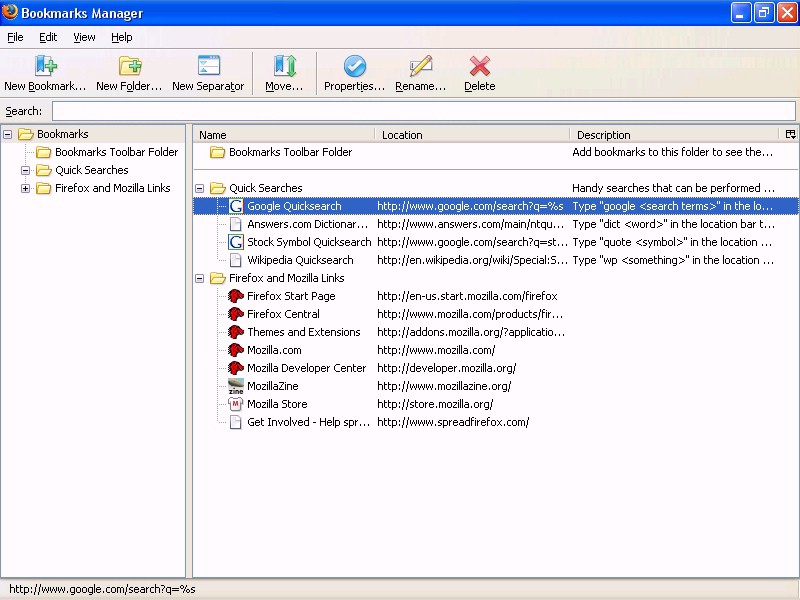
Task: Collapse Firefox and Mozilla Links in list pane
Action: coord(200,279)
